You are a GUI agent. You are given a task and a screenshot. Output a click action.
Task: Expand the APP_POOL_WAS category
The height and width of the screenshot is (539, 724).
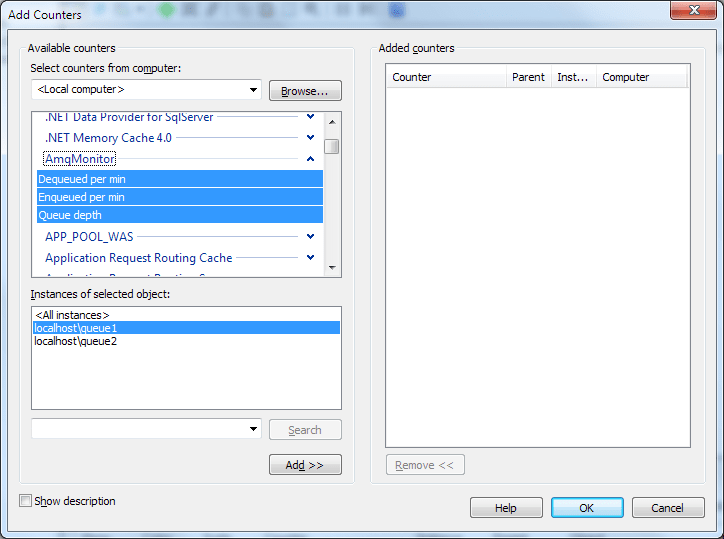(x=310, y=237)
